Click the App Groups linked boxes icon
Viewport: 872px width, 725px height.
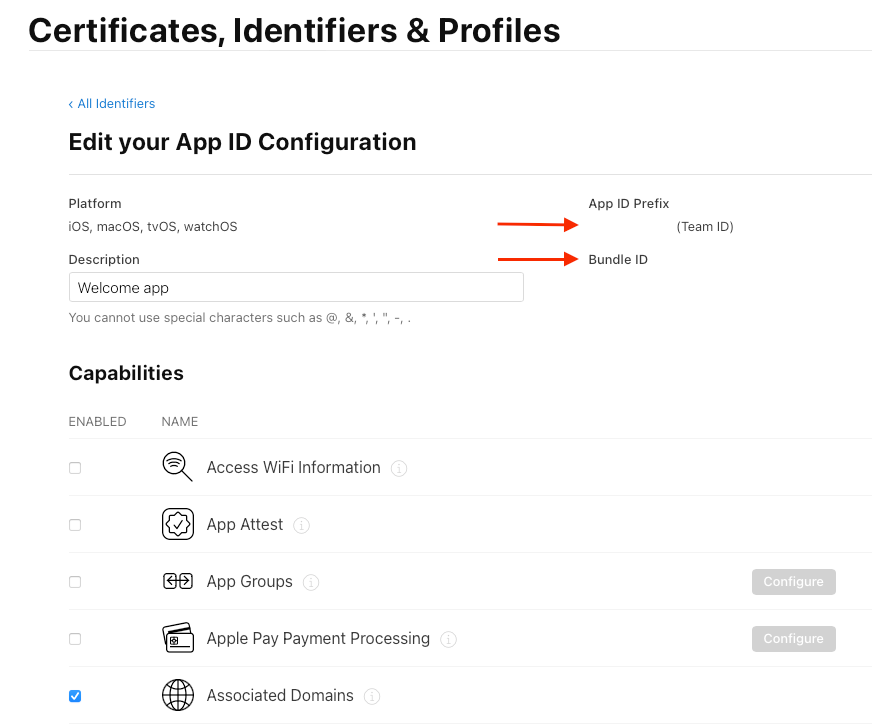[x=177, y=581]
